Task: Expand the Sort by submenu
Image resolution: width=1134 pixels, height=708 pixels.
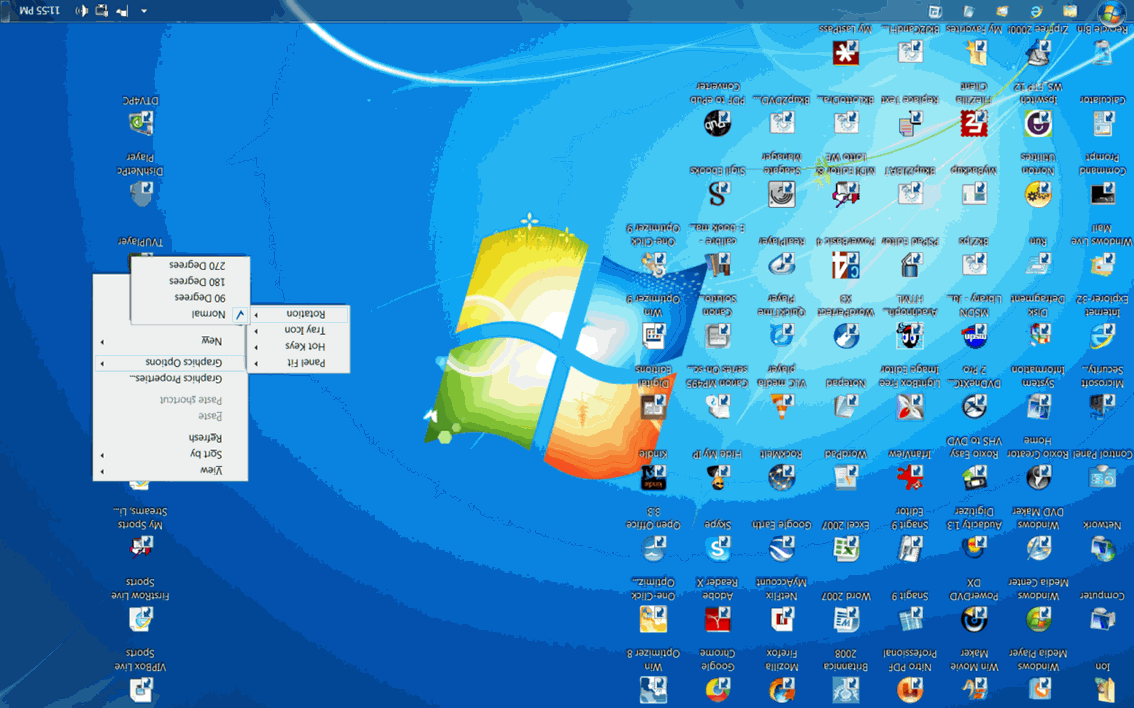Action: click(171, 453)
